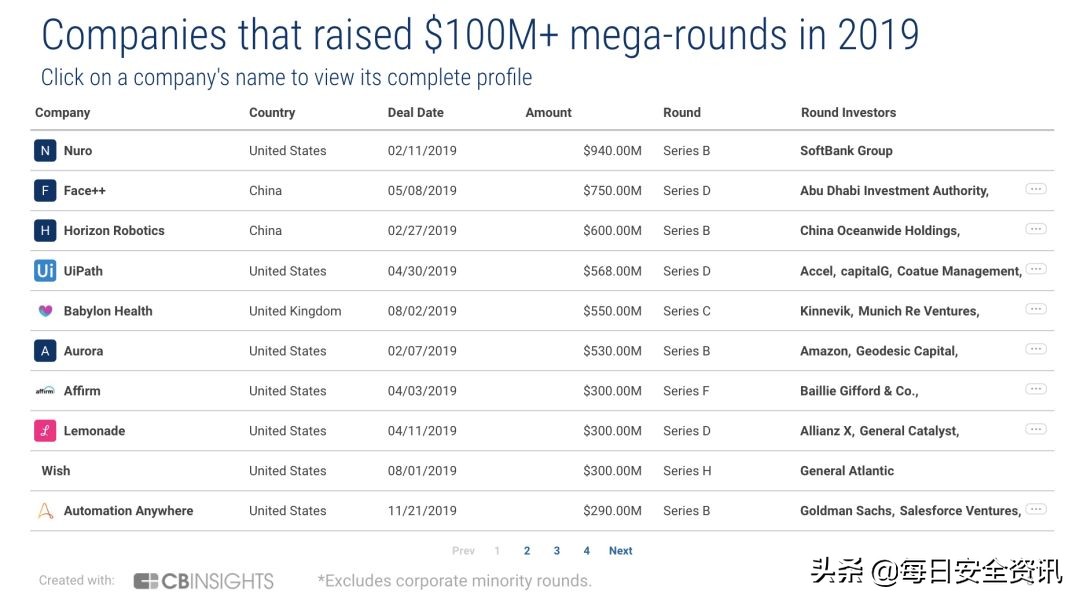Click the Automation Anywhere logo icon
Viewport: 1080px width, 602px height.
coord(45,511)
